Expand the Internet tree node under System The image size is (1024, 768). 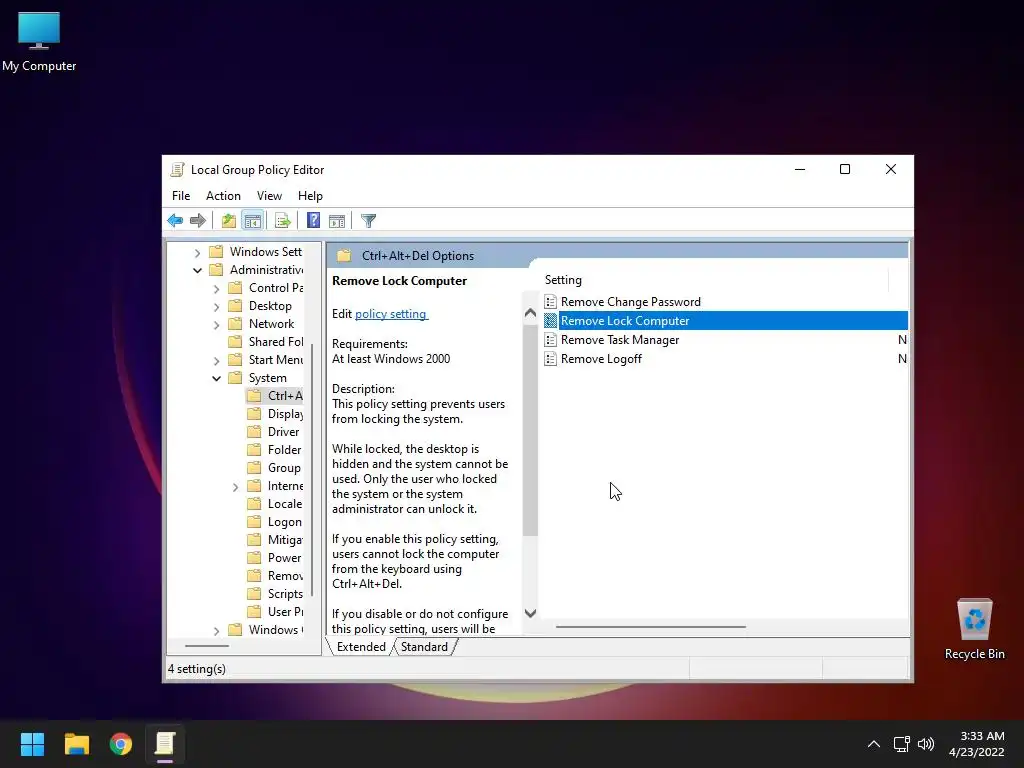click(x=236, y=487)
